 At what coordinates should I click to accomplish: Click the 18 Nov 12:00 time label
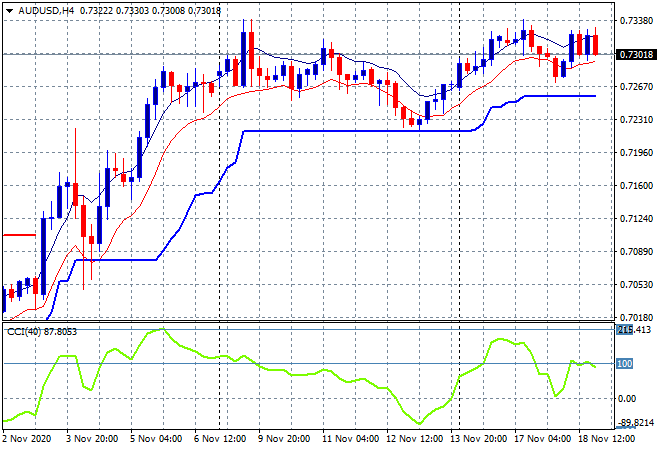[x=606, y=439]
